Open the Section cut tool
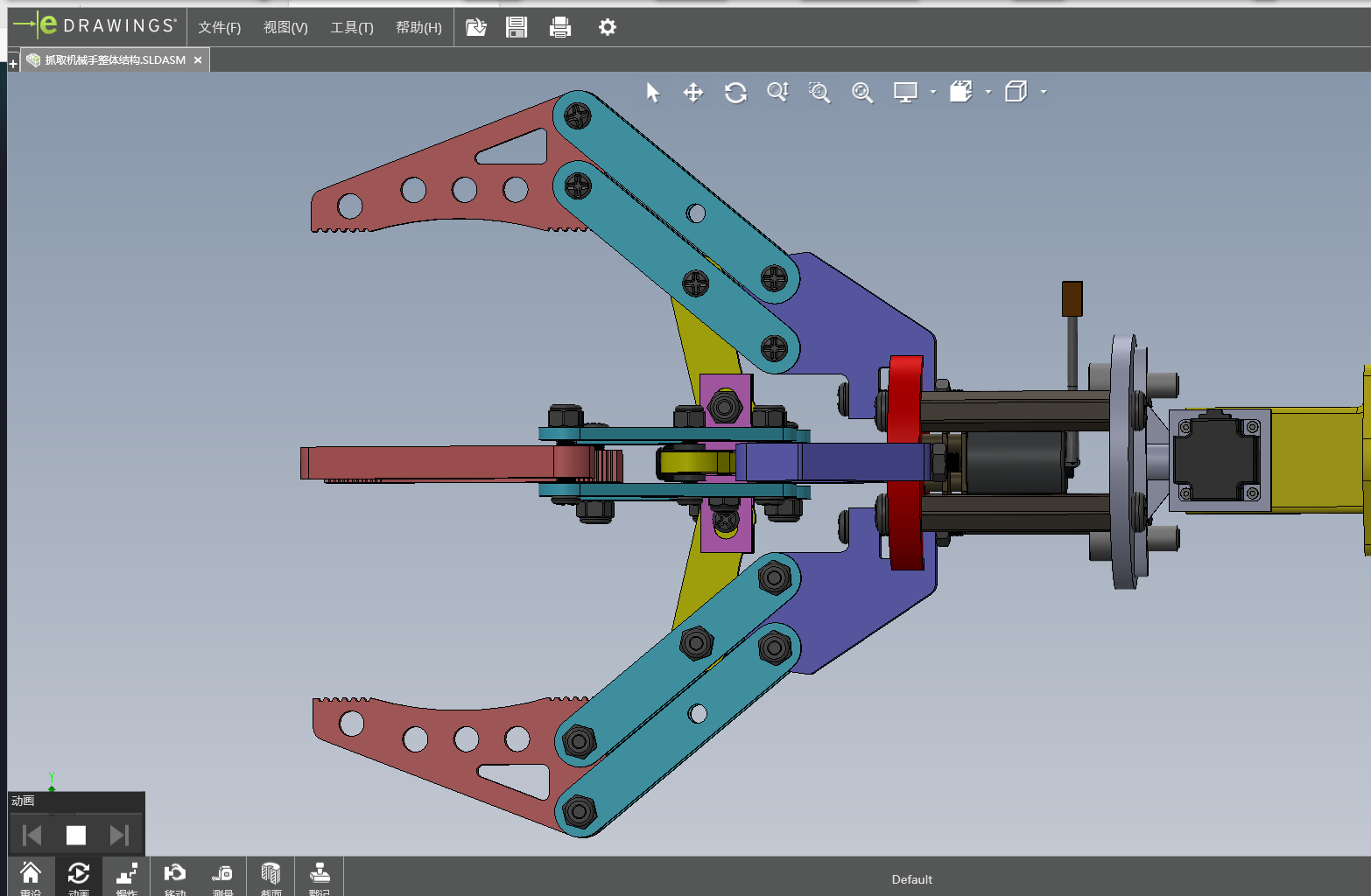1371x896 pixels. [x=271, y=876]
